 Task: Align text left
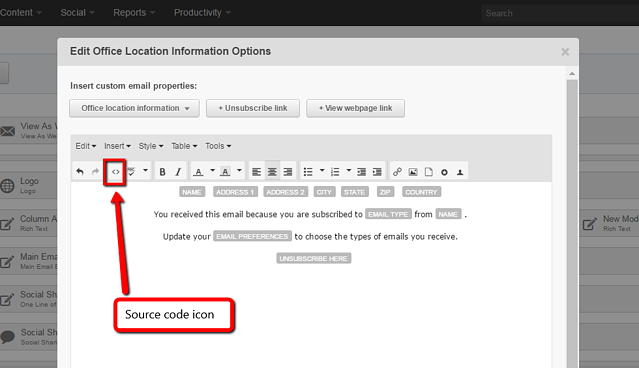(x=256, y=172)
